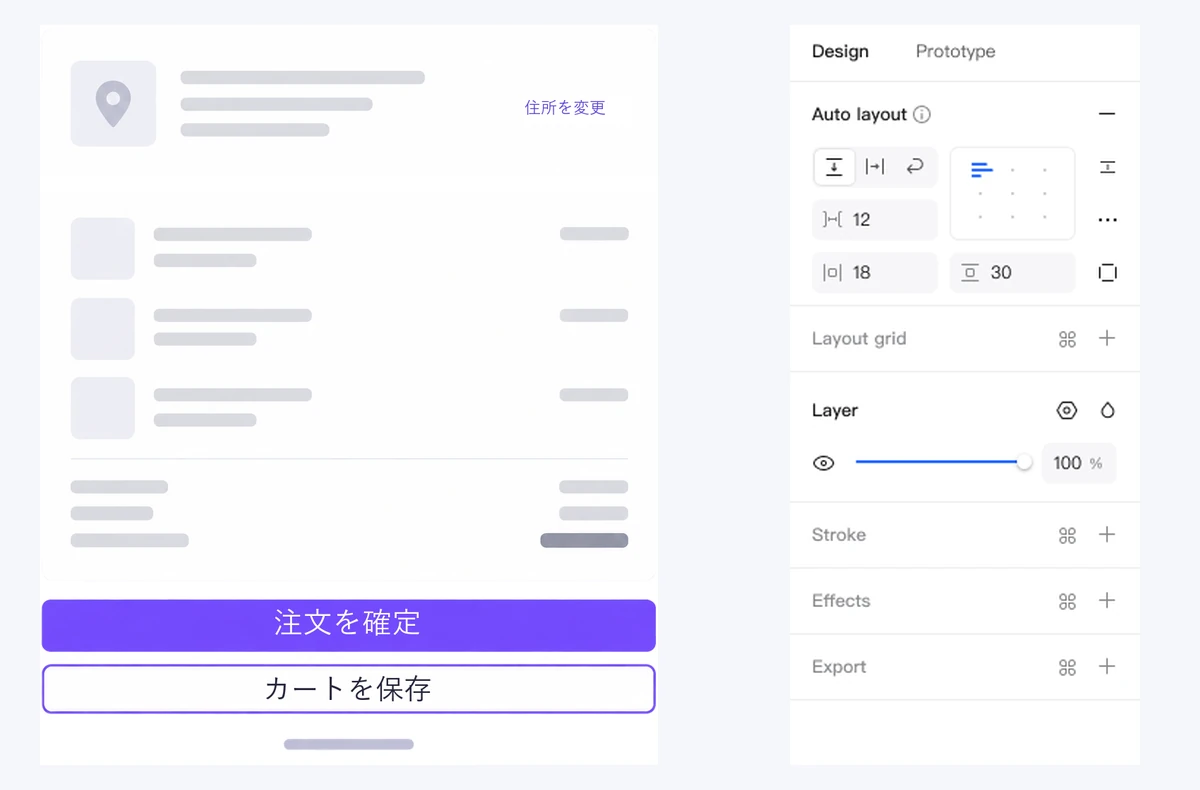Image resolution: width=1200 pixels, height=790 pixels.
Task: Open the Prototype tab
Action: 955,51
